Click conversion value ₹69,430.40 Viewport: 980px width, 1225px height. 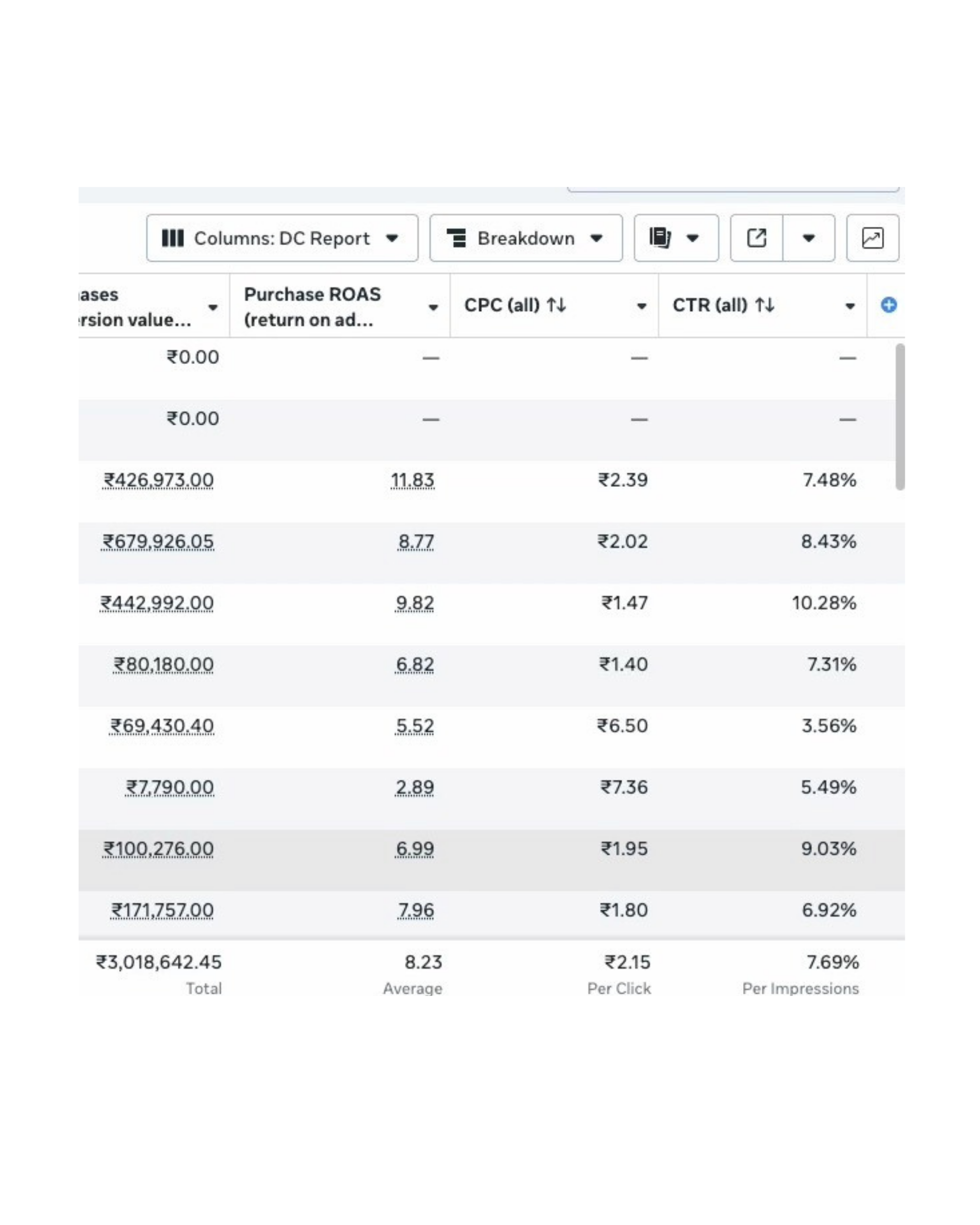click(162, 726)
